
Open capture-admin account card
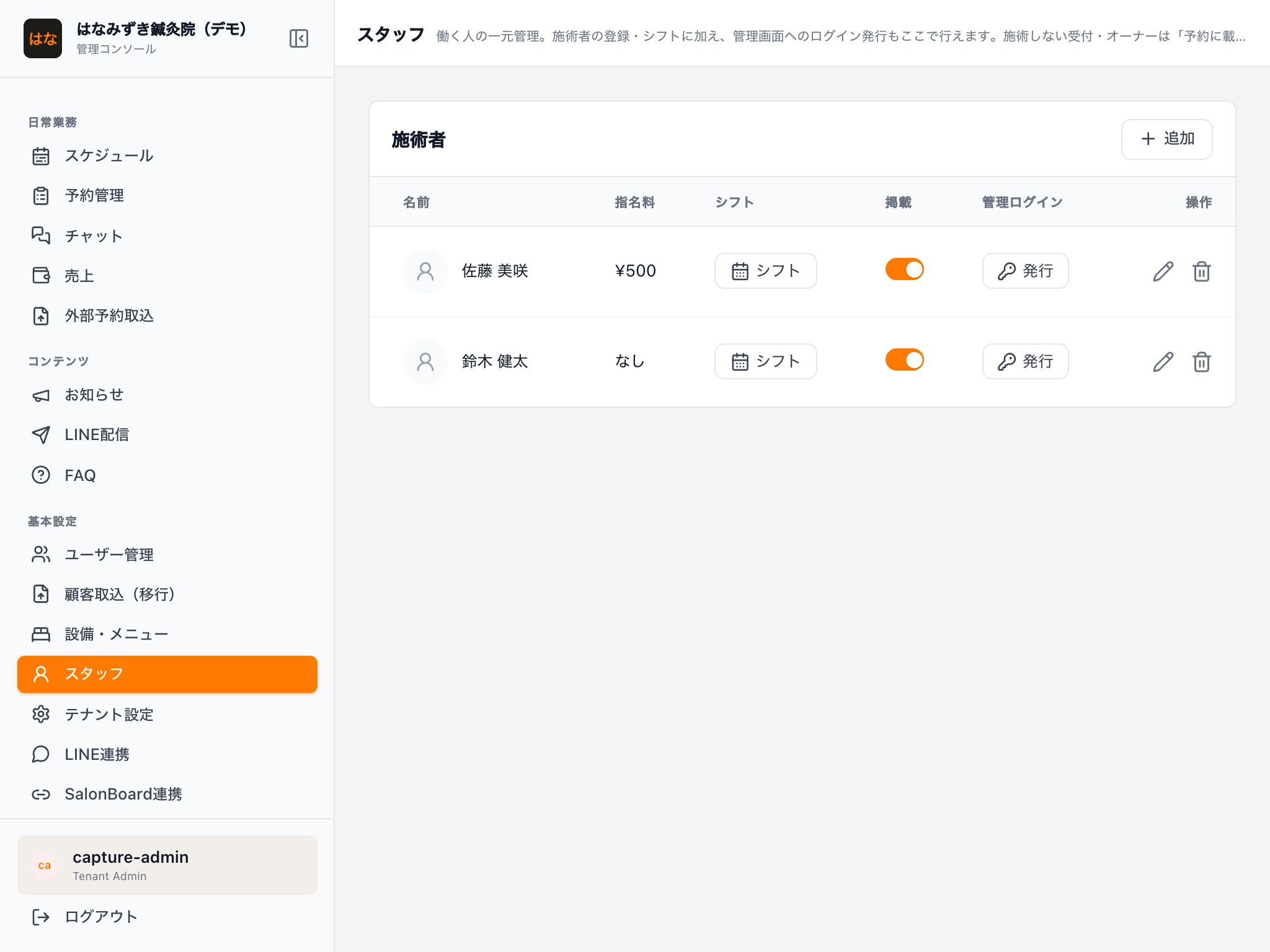pyautogui.click(x=167, y=865)
